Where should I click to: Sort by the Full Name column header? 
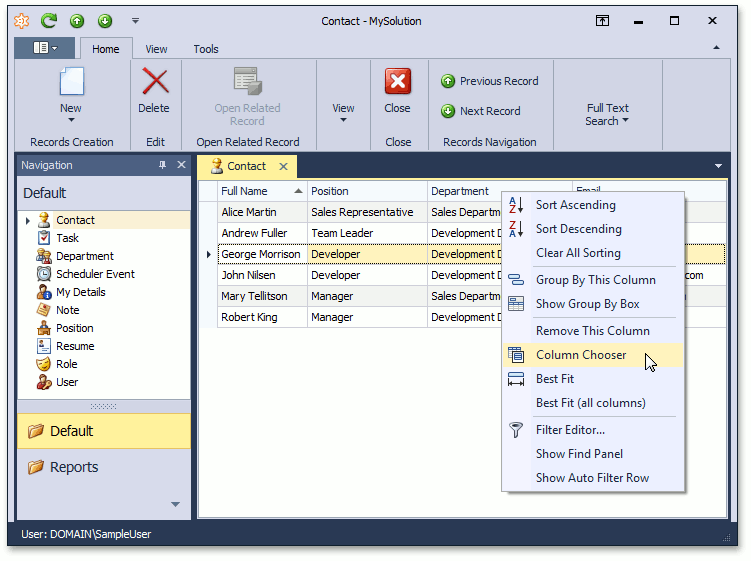pos(262,191)
